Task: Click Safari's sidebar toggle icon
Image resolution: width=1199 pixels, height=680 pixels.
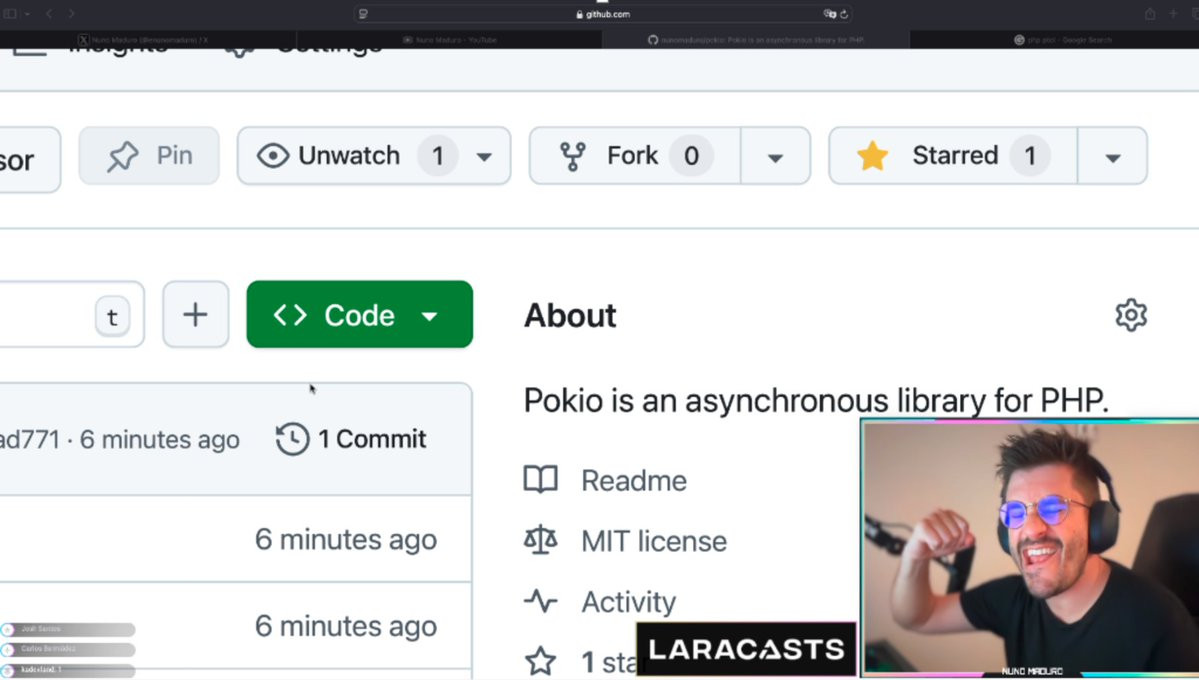Action: pyautogui.click(x=11, y=14)
